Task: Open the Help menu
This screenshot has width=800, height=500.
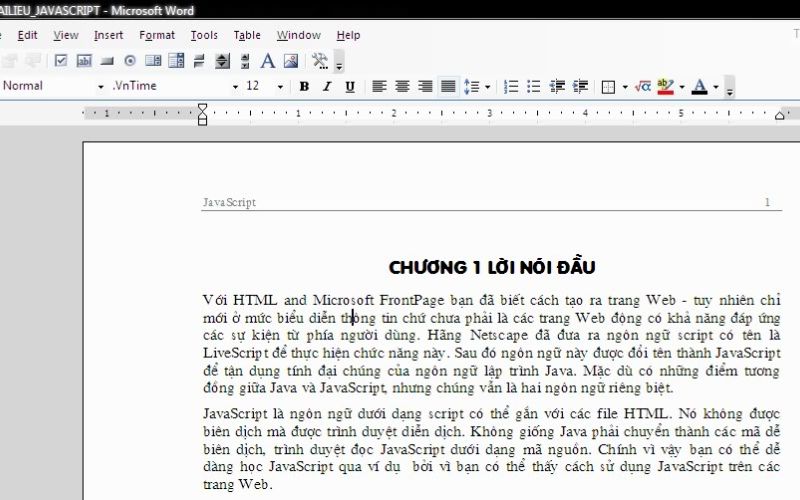Action: [x=348, y=35]
